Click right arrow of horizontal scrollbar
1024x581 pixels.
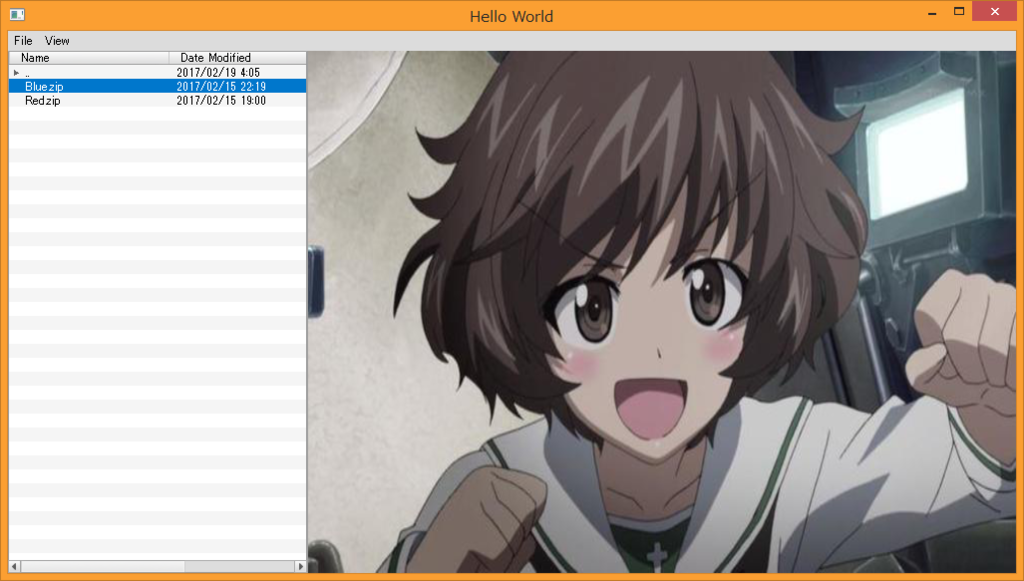pyautogui.click(x=300, y=566)
